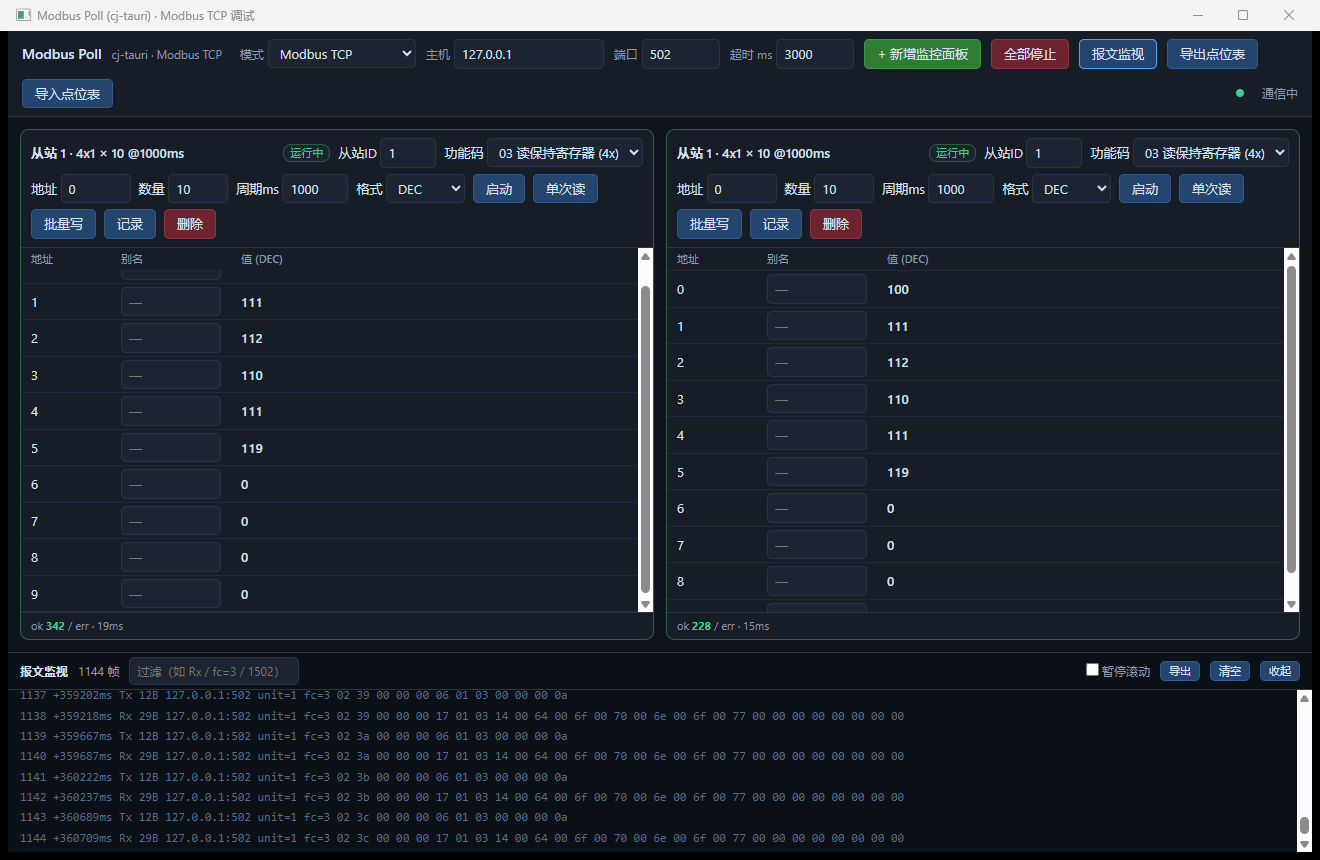Click the 清空 button in message monitor

[1230, 671]
